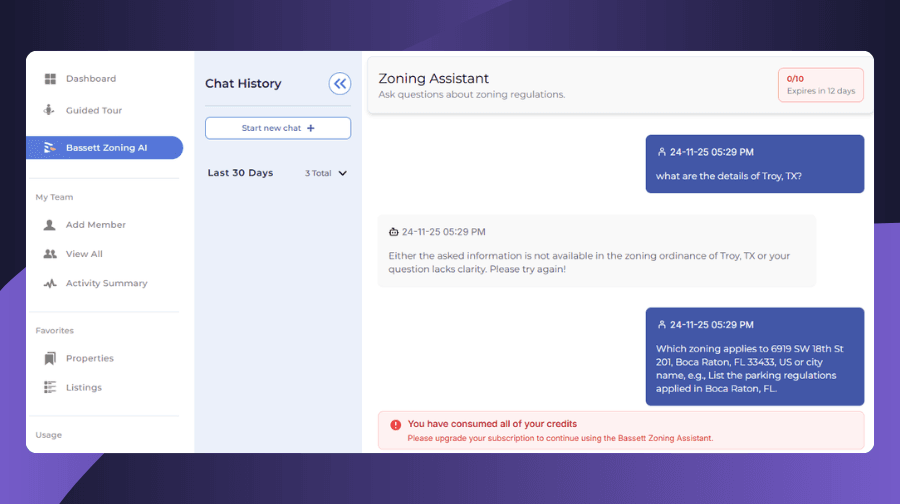Click the Boca Raton zoning question message

(x=755, y=356)
